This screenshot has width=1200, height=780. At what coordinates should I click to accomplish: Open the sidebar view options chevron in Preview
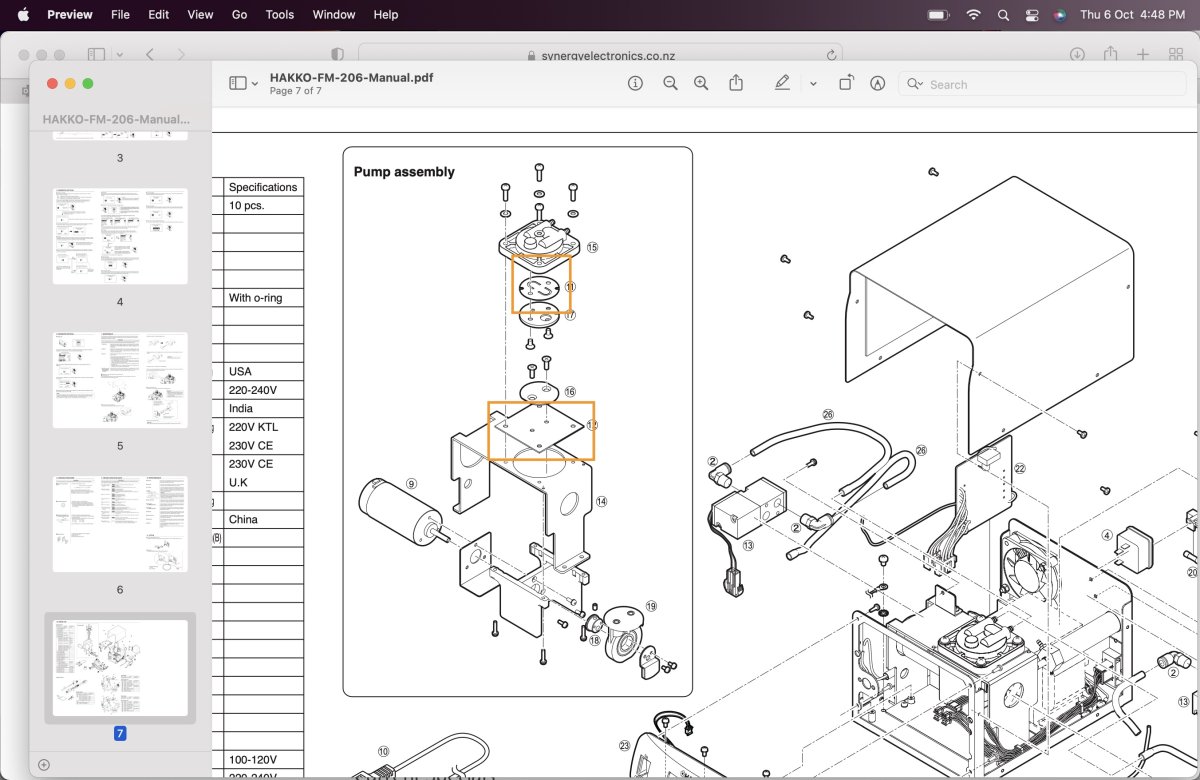[x=255, y=84]
